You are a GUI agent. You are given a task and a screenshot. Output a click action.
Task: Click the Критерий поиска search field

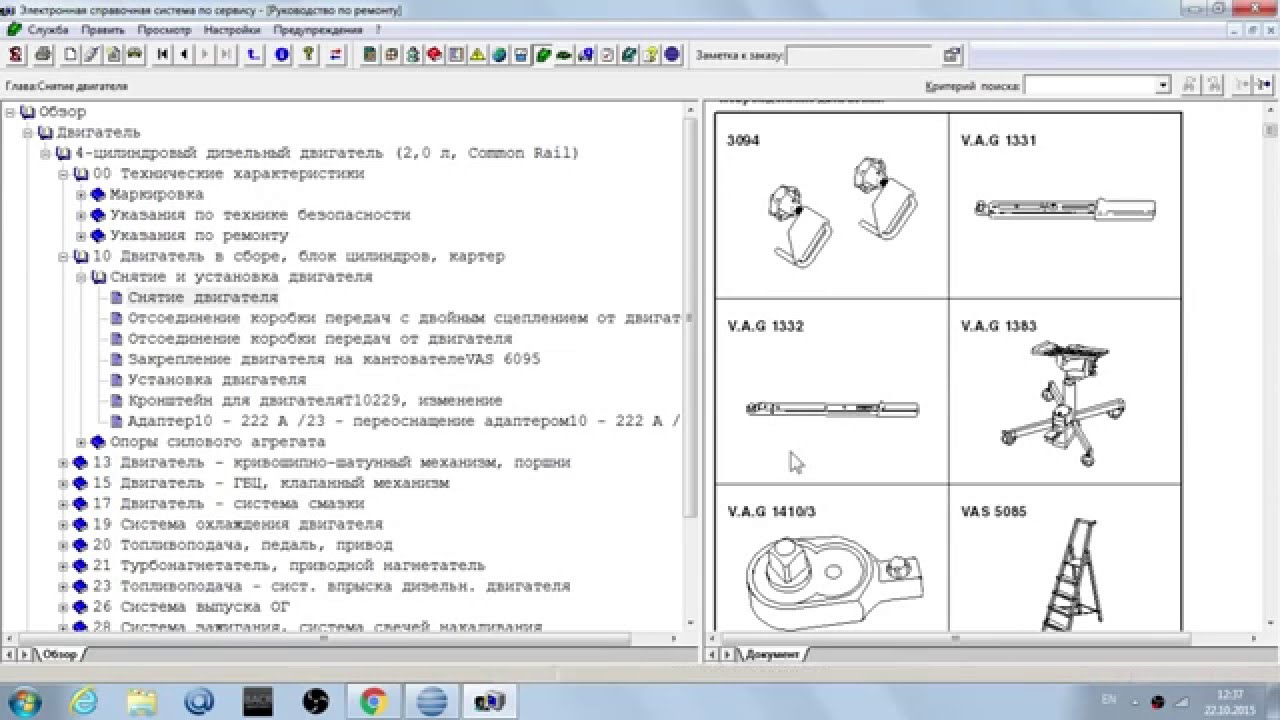click(1089, 86)
